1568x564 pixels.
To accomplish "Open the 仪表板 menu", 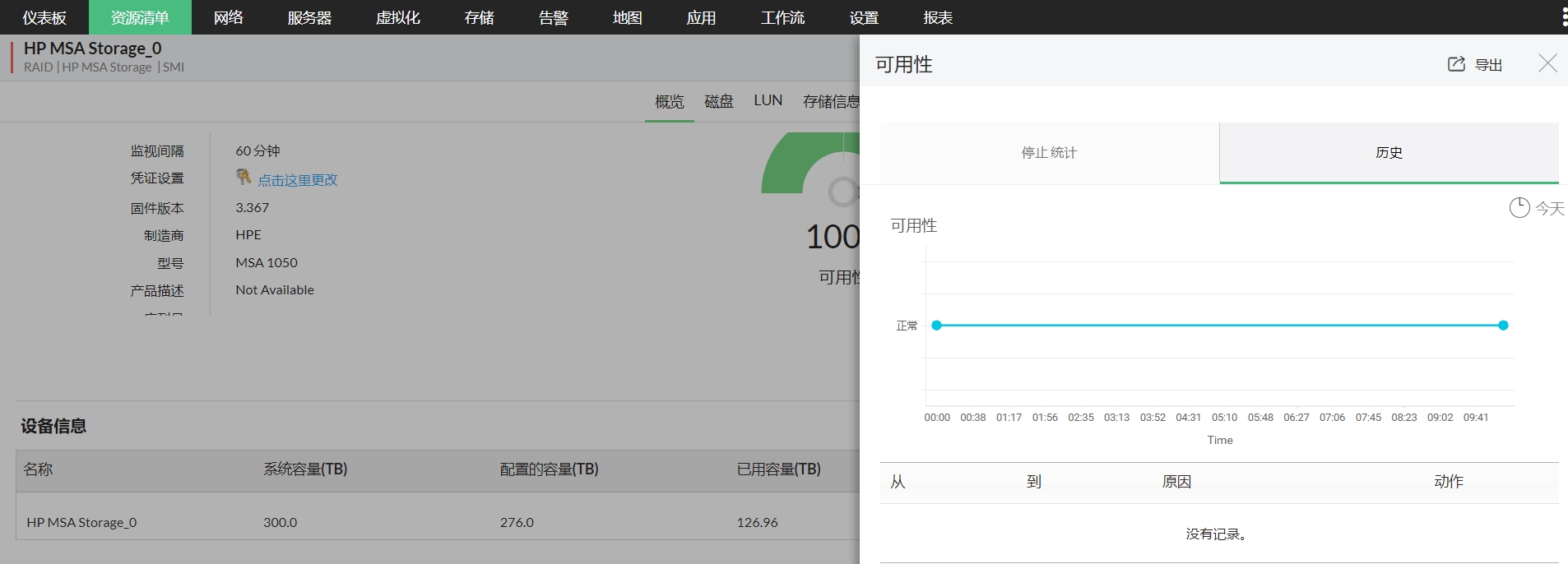I will (44, 17).
